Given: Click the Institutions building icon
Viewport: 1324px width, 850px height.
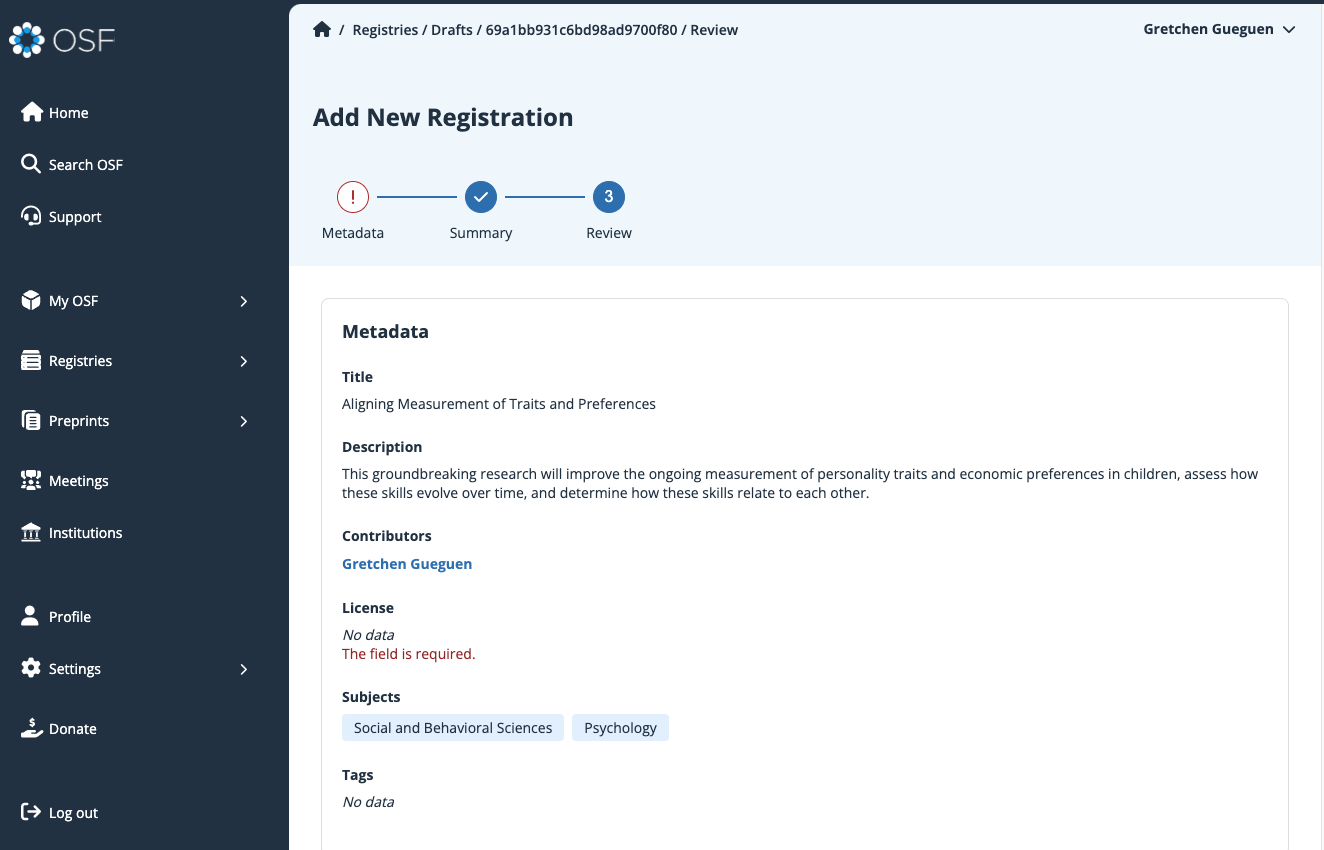Looking at the screenshot, I should tap(31, 532).
